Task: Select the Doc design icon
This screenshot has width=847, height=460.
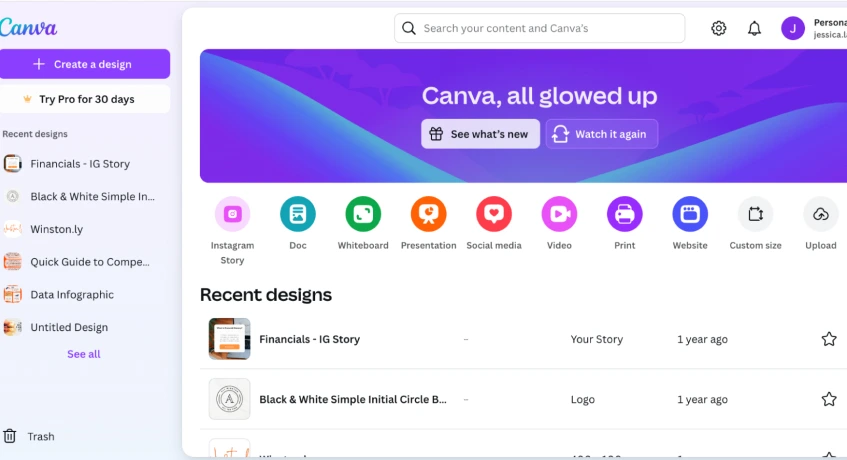Action: (x=298, y=214)
